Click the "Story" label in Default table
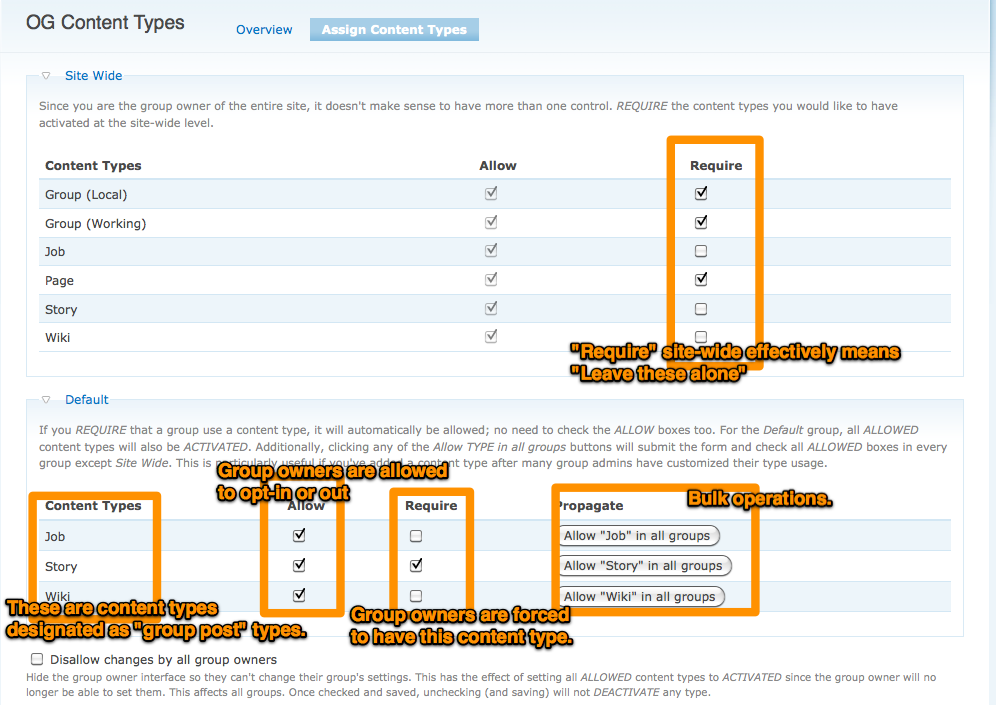 pos(61,567)
